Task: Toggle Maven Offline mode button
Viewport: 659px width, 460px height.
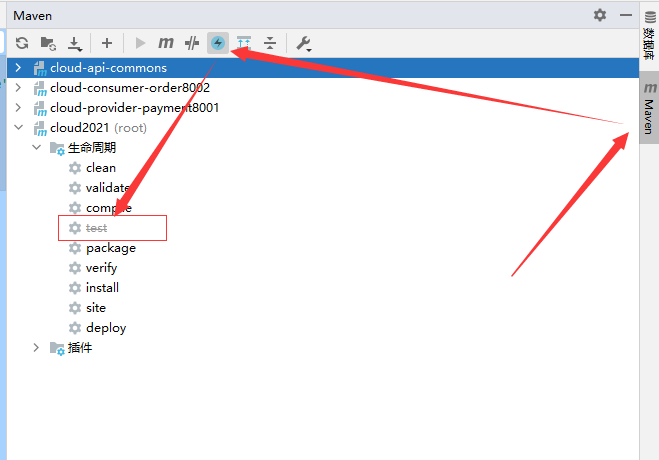Action: [191, 43]
